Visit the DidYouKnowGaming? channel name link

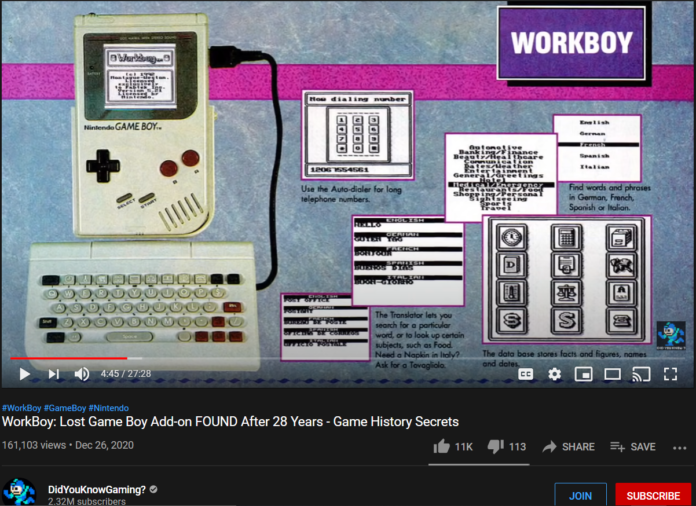97,490
